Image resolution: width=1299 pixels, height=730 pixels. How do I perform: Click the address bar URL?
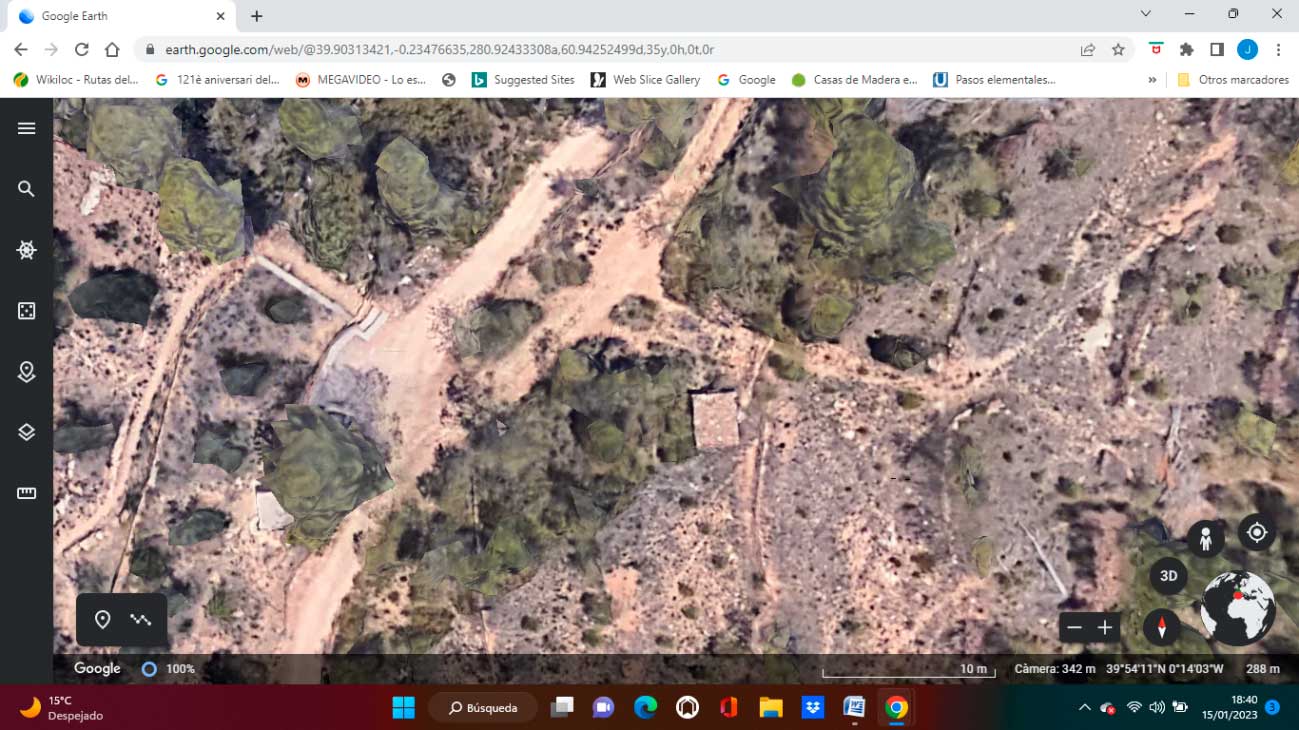[x=438, y=49]
